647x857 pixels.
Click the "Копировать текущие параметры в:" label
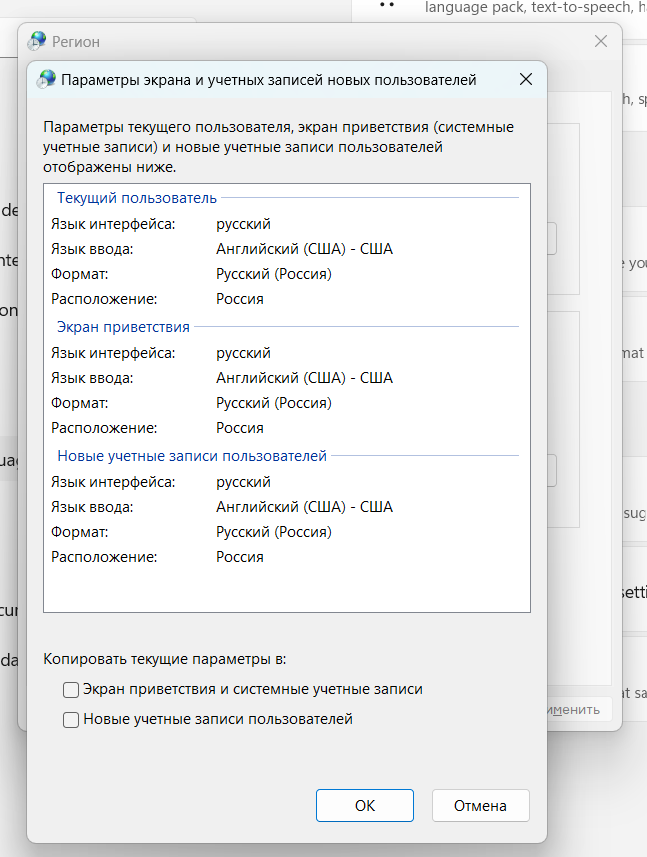[x=165, y=659]
